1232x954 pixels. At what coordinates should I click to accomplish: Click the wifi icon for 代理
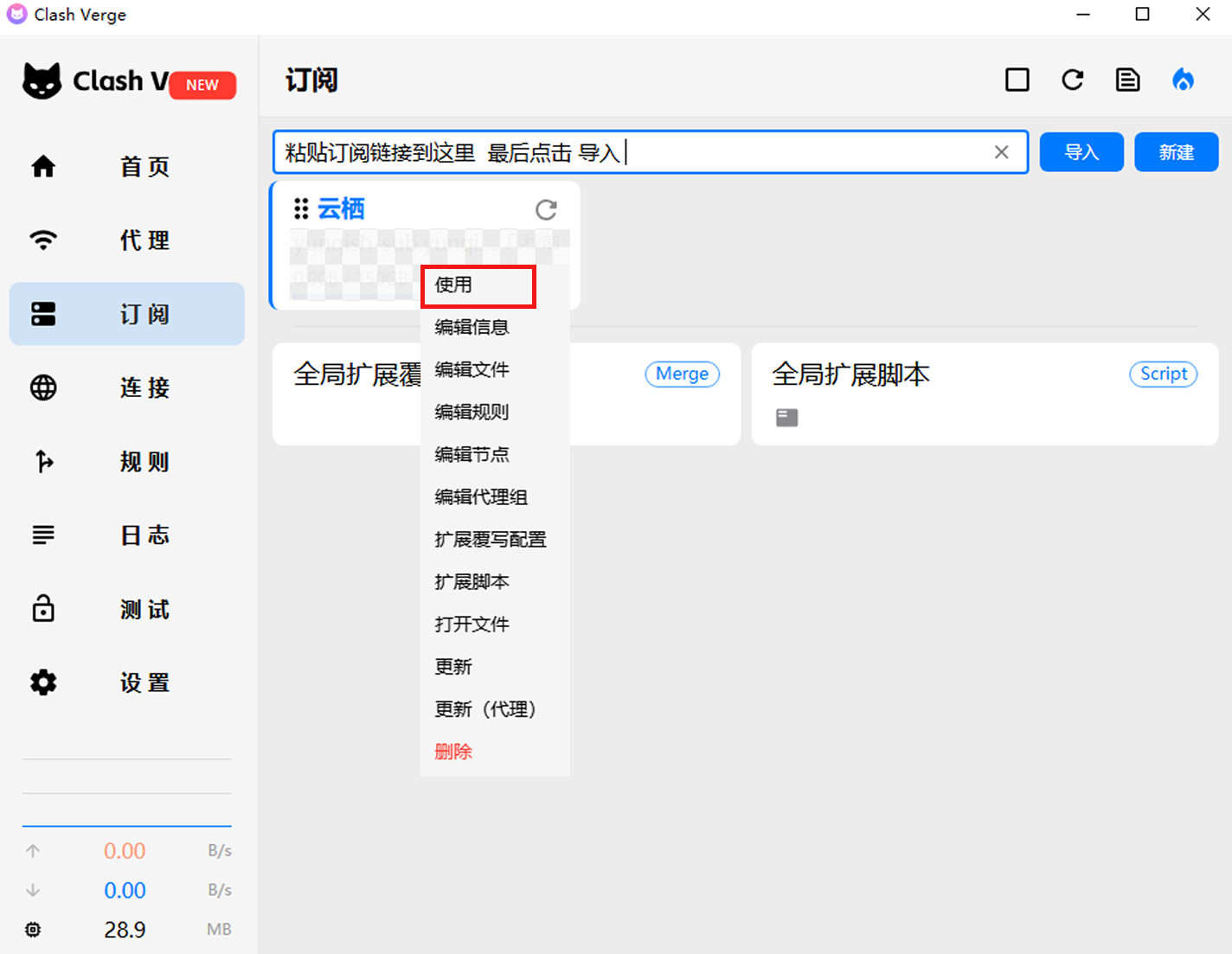[x=43, y=240]
